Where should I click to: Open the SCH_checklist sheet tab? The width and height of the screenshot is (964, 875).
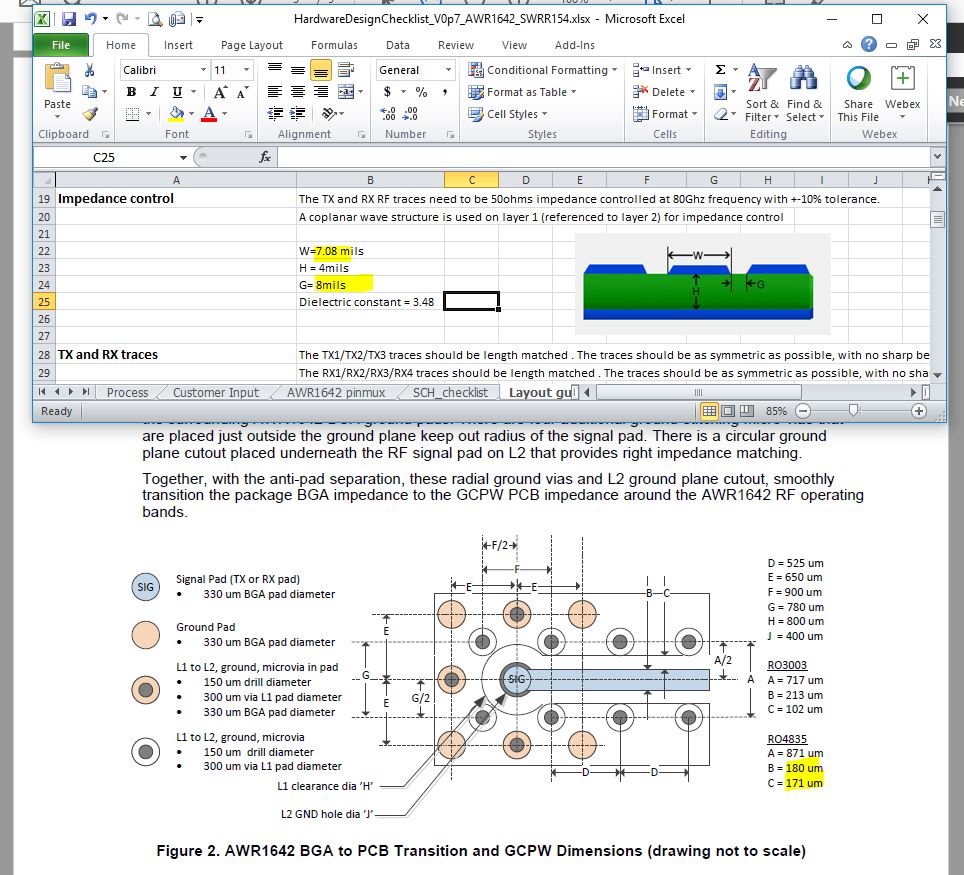coord(450,392)
